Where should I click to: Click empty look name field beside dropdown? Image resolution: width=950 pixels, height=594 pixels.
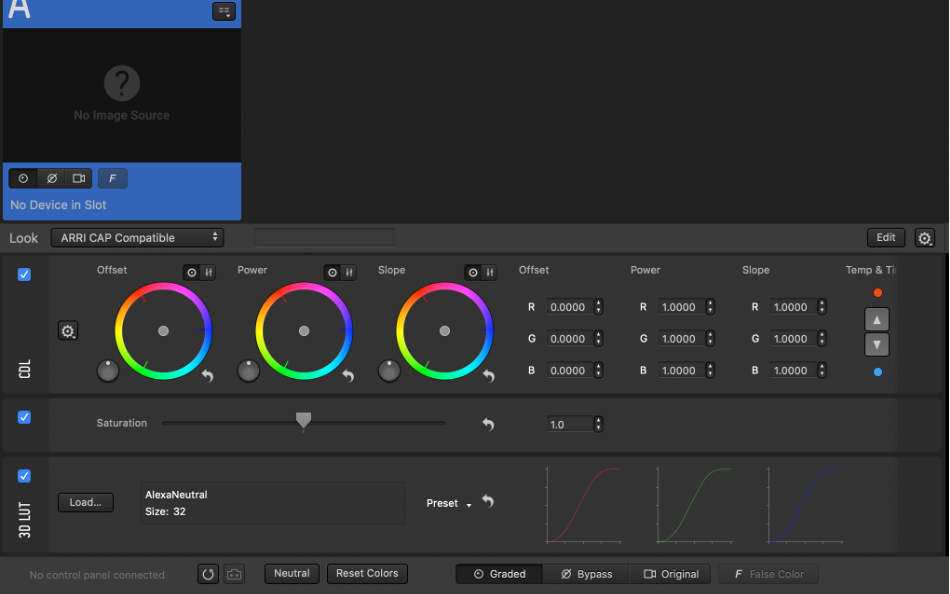(325, 238)
